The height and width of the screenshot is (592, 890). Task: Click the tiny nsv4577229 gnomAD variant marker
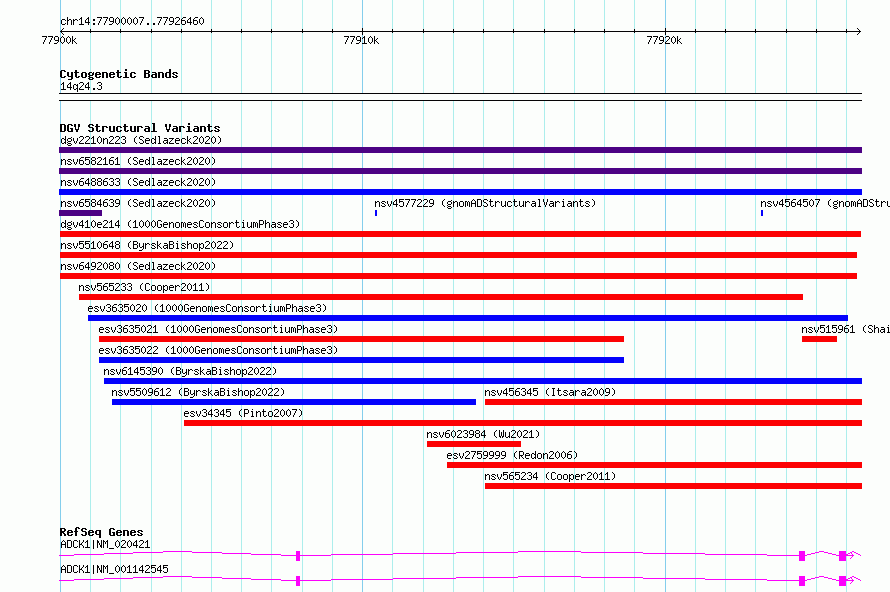pyautogui.click(x=376, y=213)
